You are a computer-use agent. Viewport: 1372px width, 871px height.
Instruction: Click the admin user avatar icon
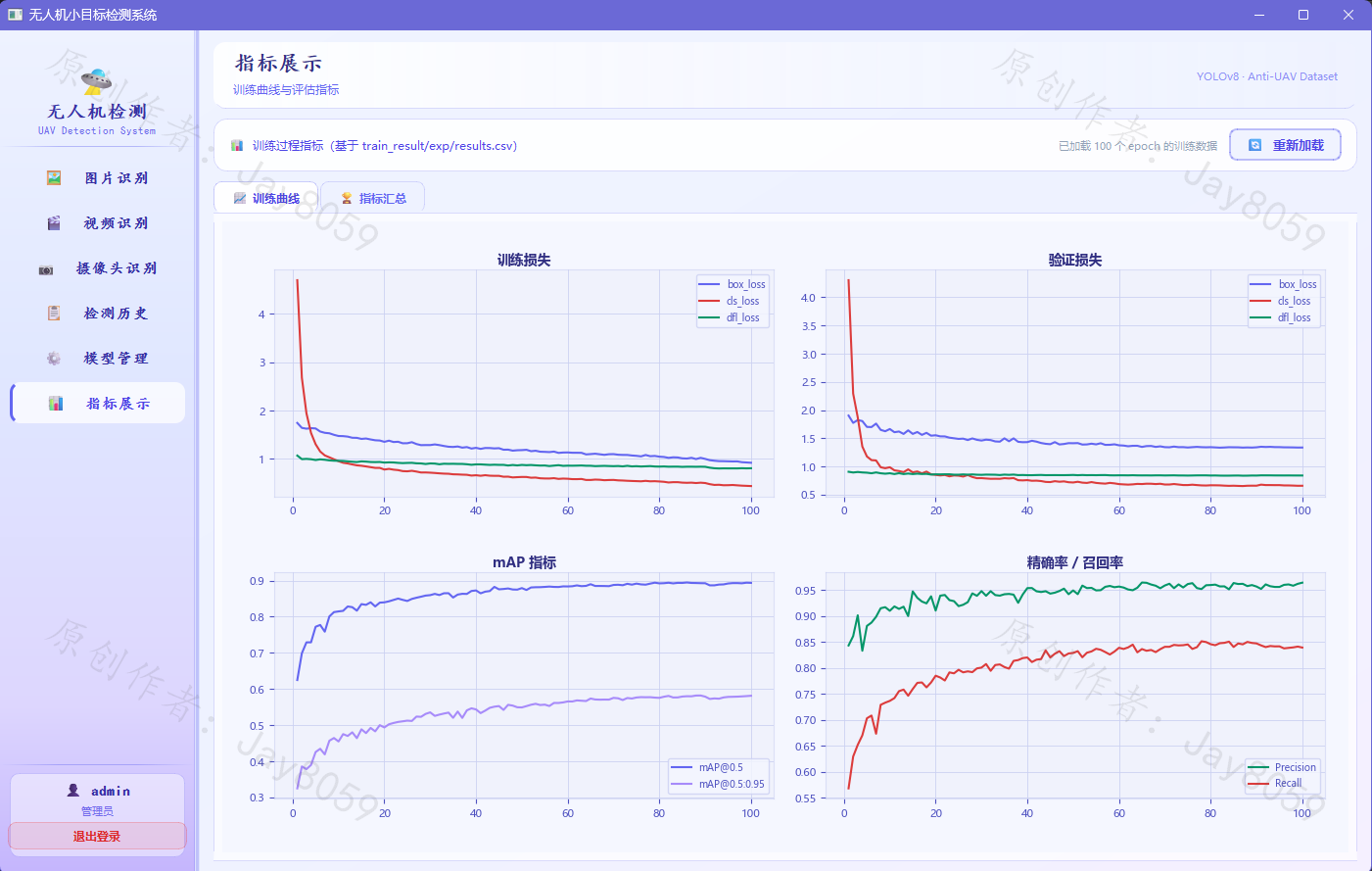point(73,791)
